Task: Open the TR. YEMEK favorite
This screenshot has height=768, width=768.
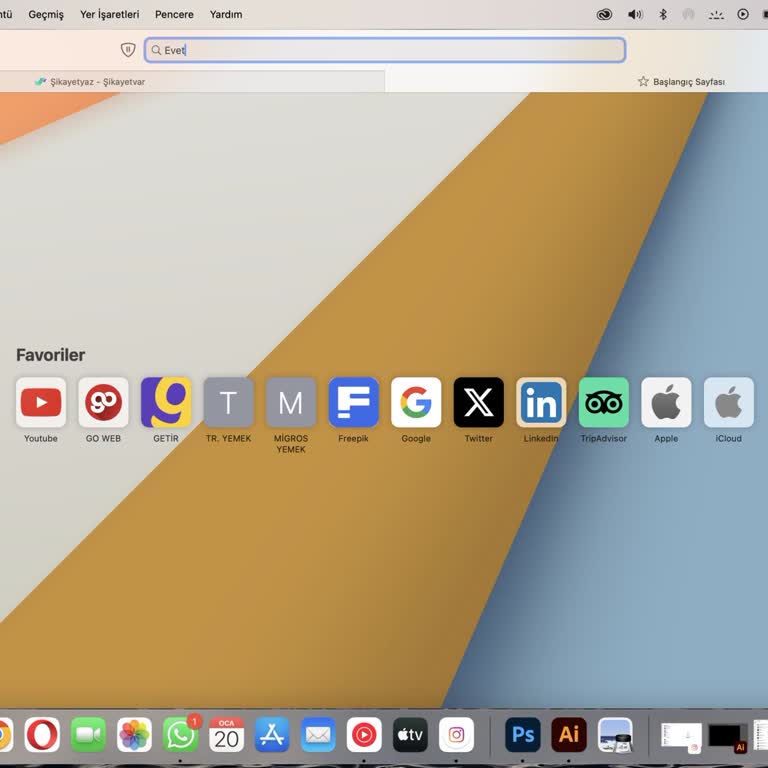Action: [228, 402]
